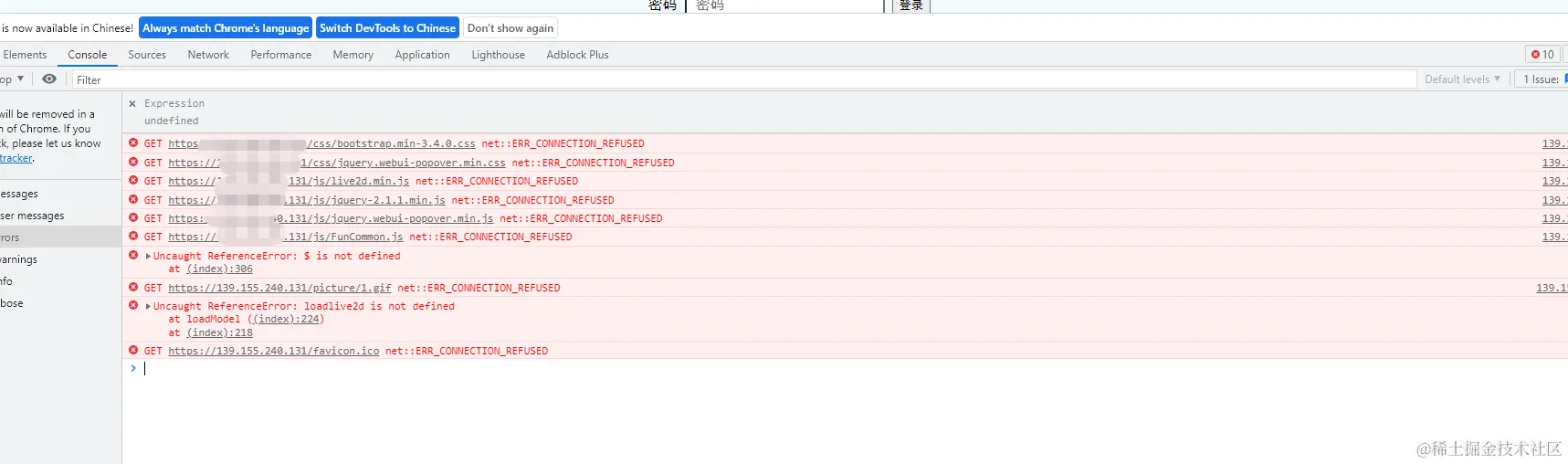Click error icon on jquery.webui-popover.min.css row
The height and width of the screenshot is (464, 1568).
(133, 163)
